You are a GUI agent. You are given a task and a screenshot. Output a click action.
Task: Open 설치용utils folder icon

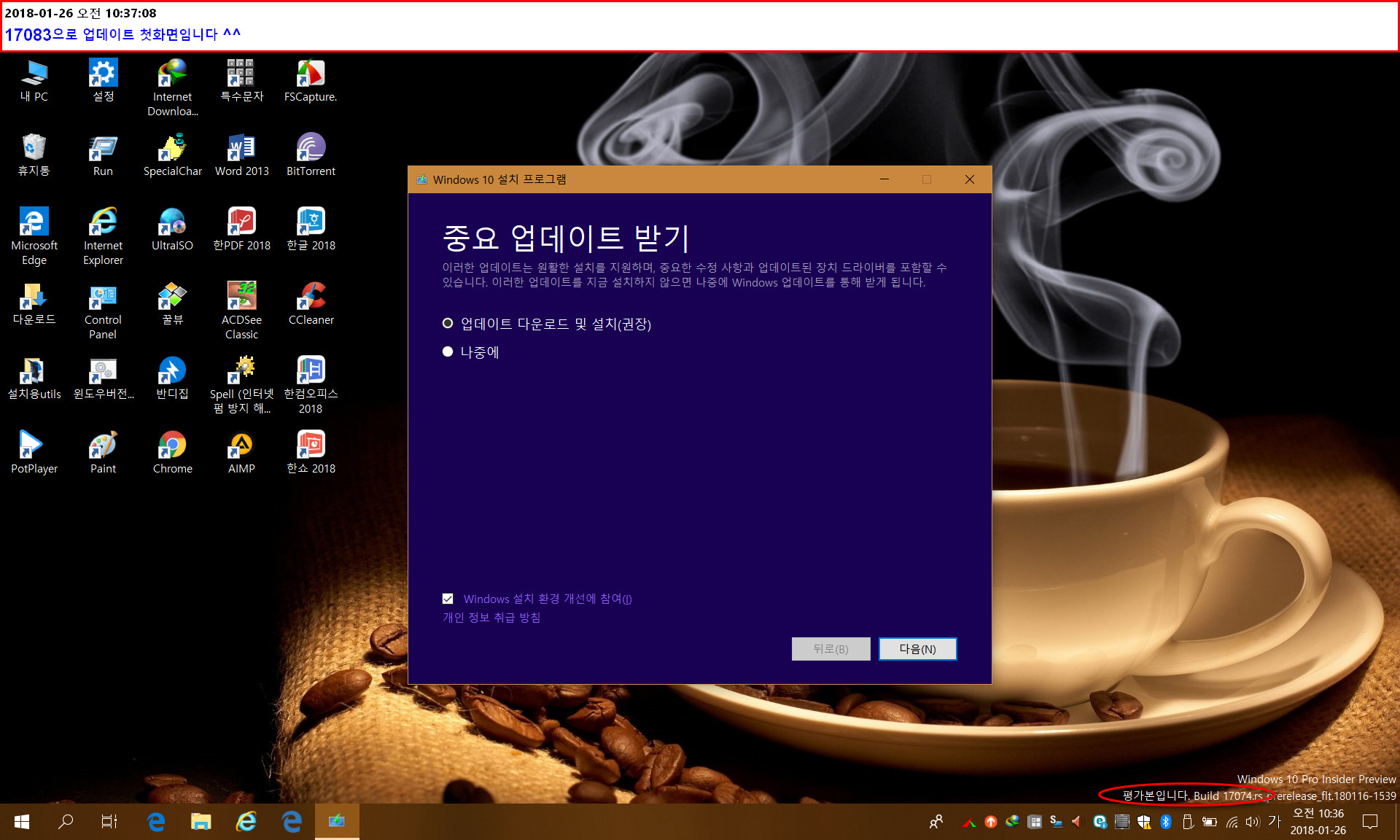pyautogui.click(x=34, y=378)
